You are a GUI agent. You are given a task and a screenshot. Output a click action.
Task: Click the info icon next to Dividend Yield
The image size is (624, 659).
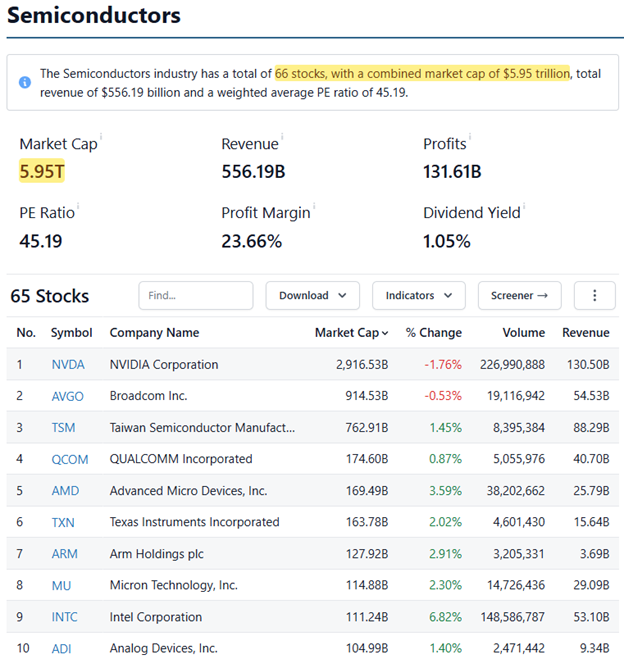click(524, 206)
